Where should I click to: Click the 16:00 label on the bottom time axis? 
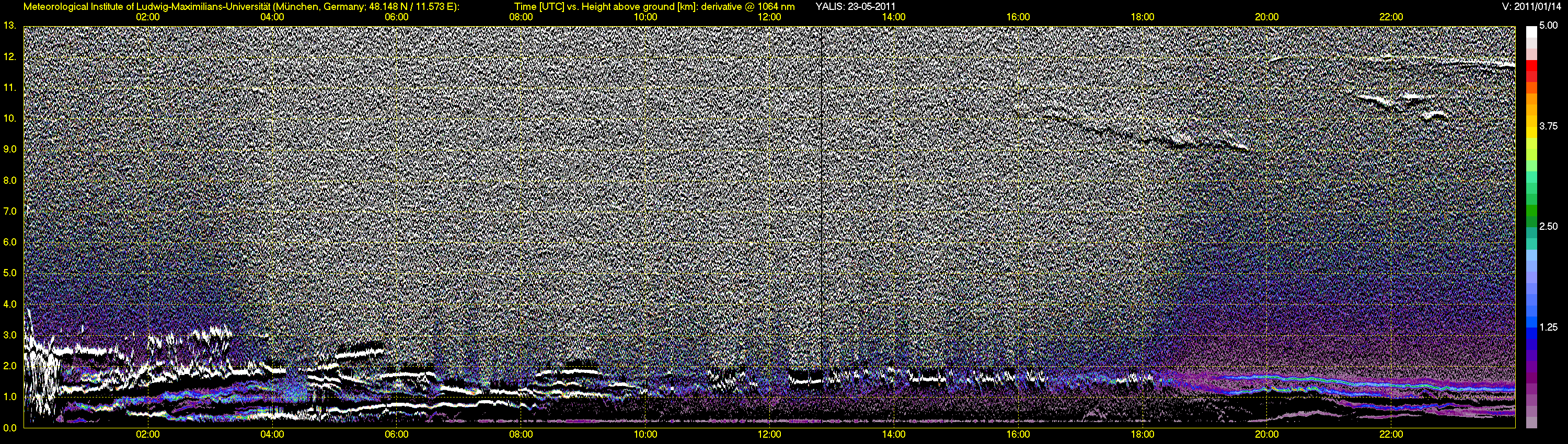pyautogui.click(x=1018, y=434)
